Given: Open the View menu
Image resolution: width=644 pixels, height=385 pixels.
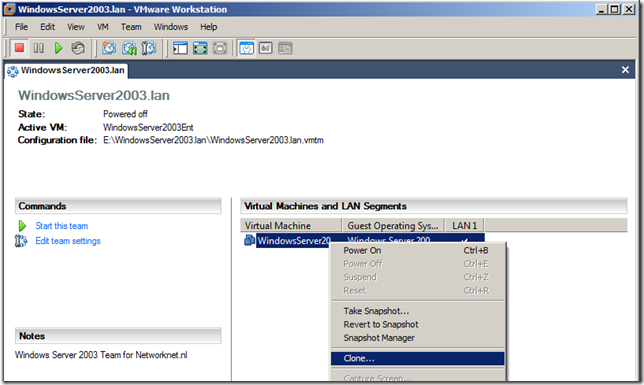Looking at the screenshot, I should pyautogui.click(x=76, y=27).
